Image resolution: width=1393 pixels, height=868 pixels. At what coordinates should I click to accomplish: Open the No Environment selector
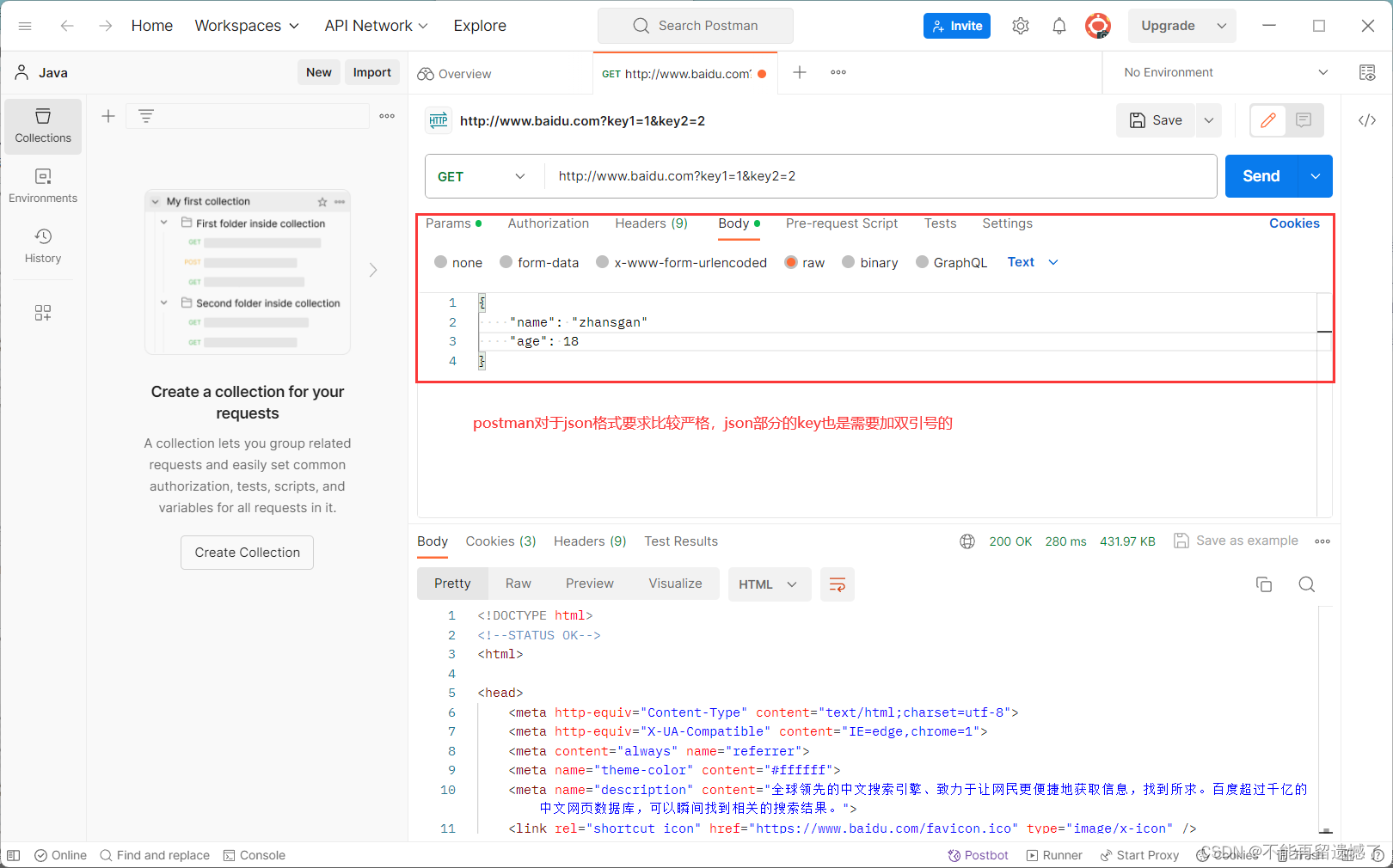click(x=1226, y=72)
